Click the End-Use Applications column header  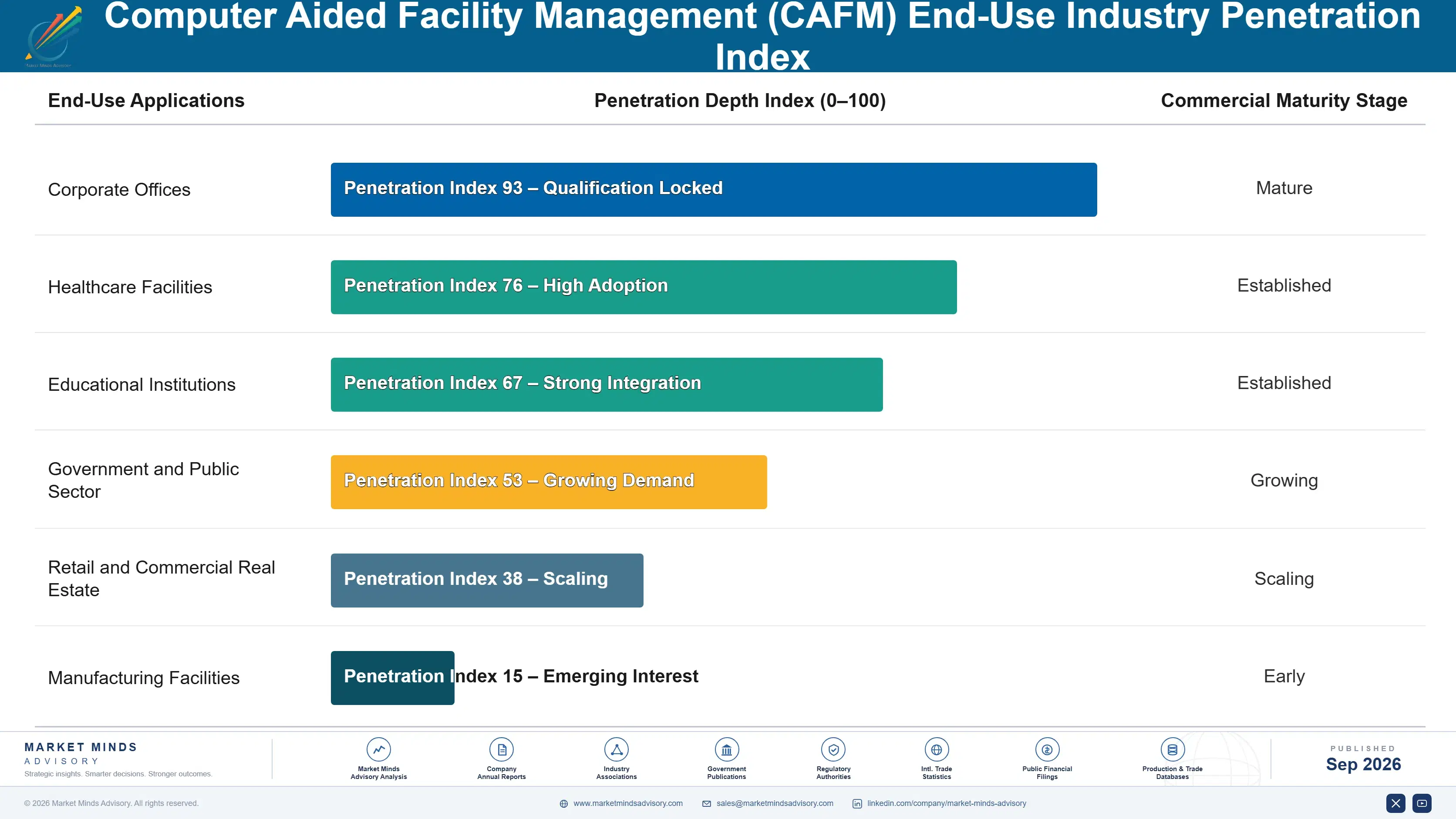coord(146,101)
